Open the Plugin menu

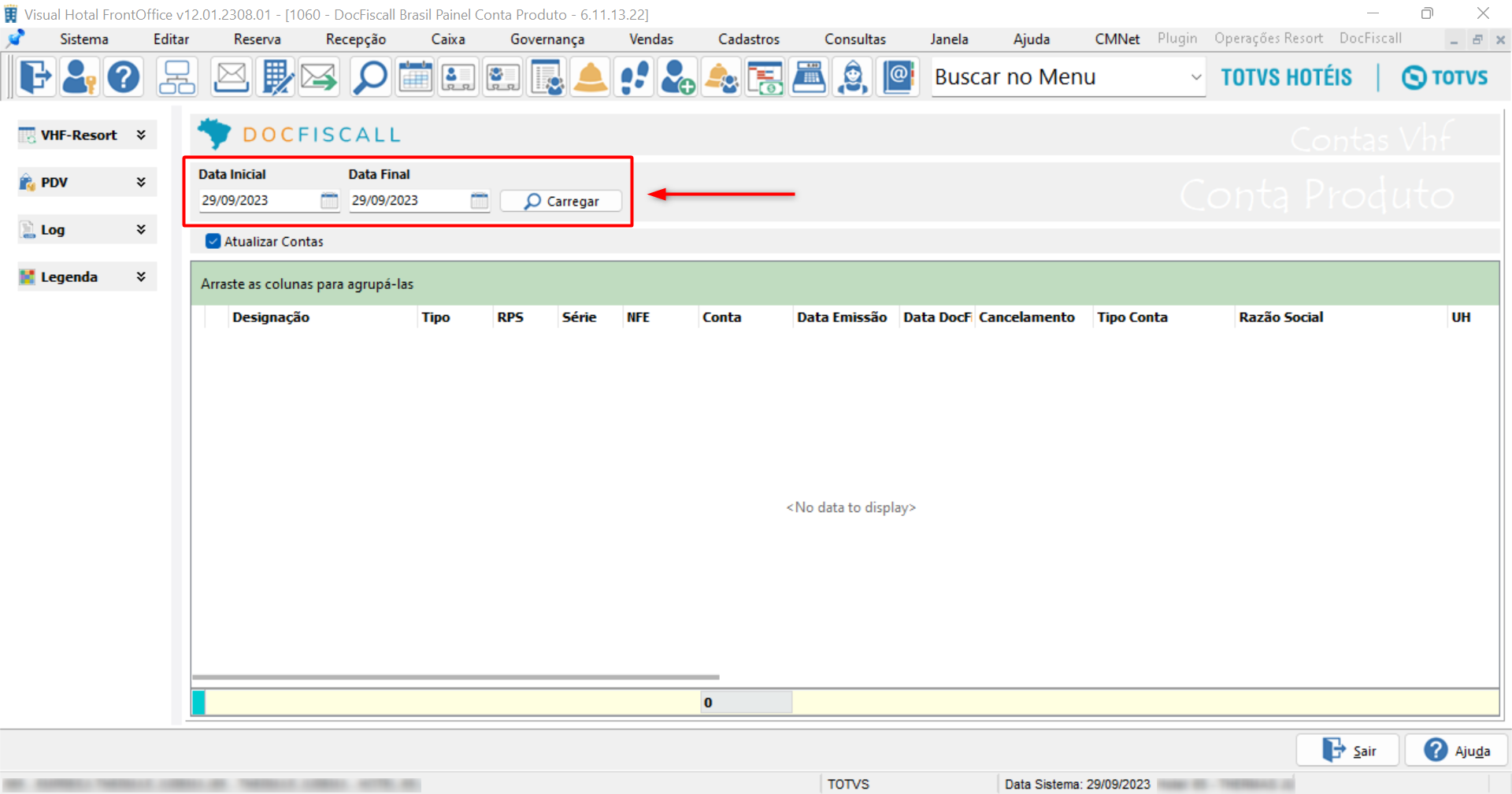click(1177, 38)
